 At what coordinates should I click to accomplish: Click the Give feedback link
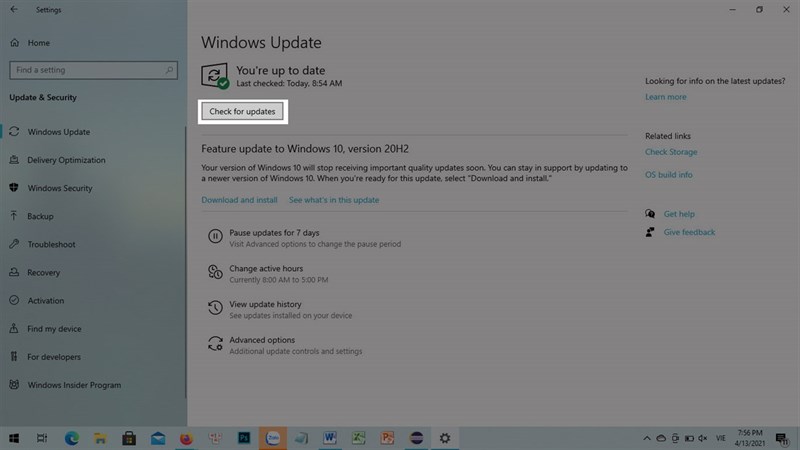tap(689, 232)
